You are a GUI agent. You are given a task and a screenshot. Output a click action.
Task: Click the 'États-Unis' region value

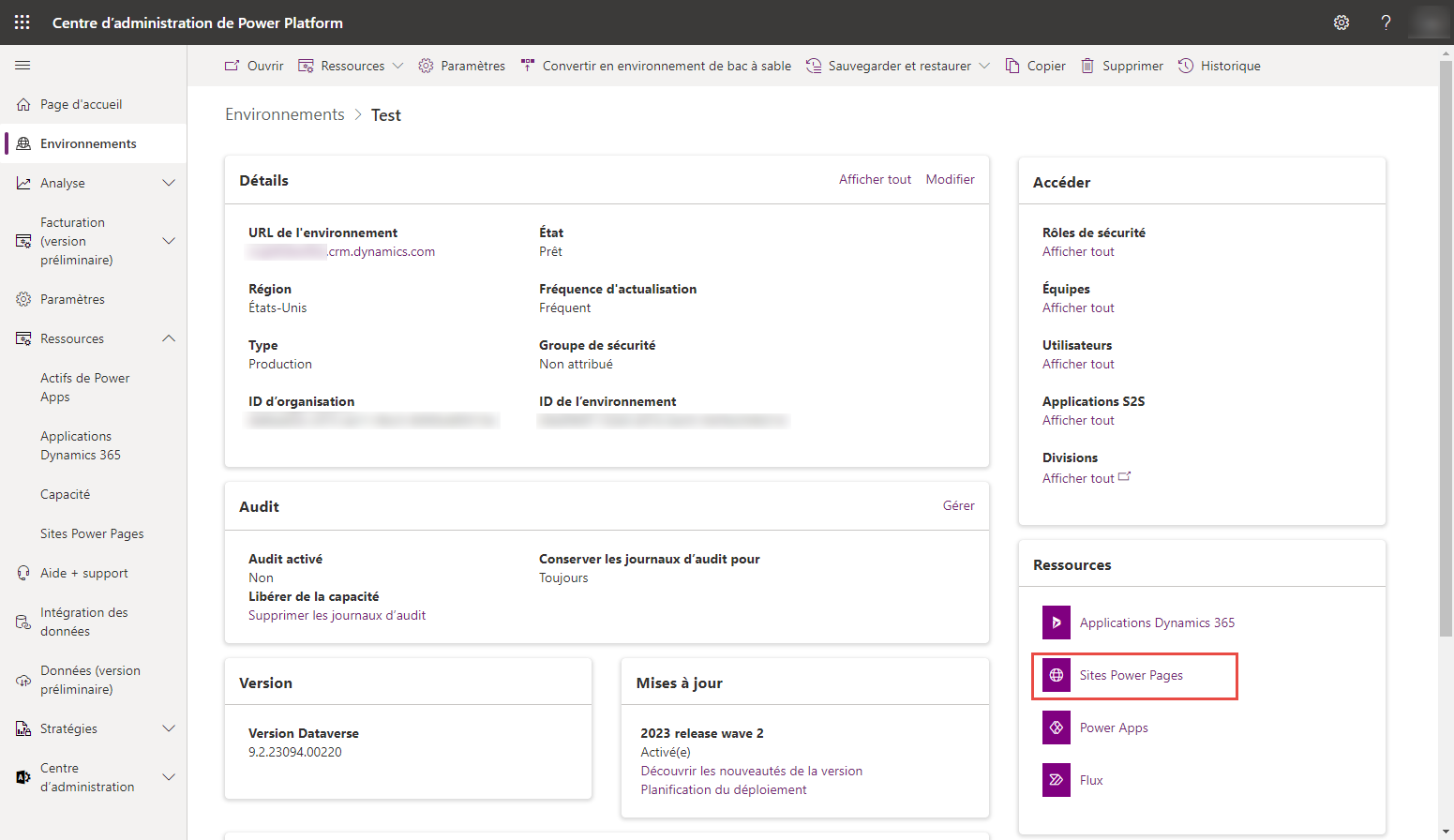[277, 307]
